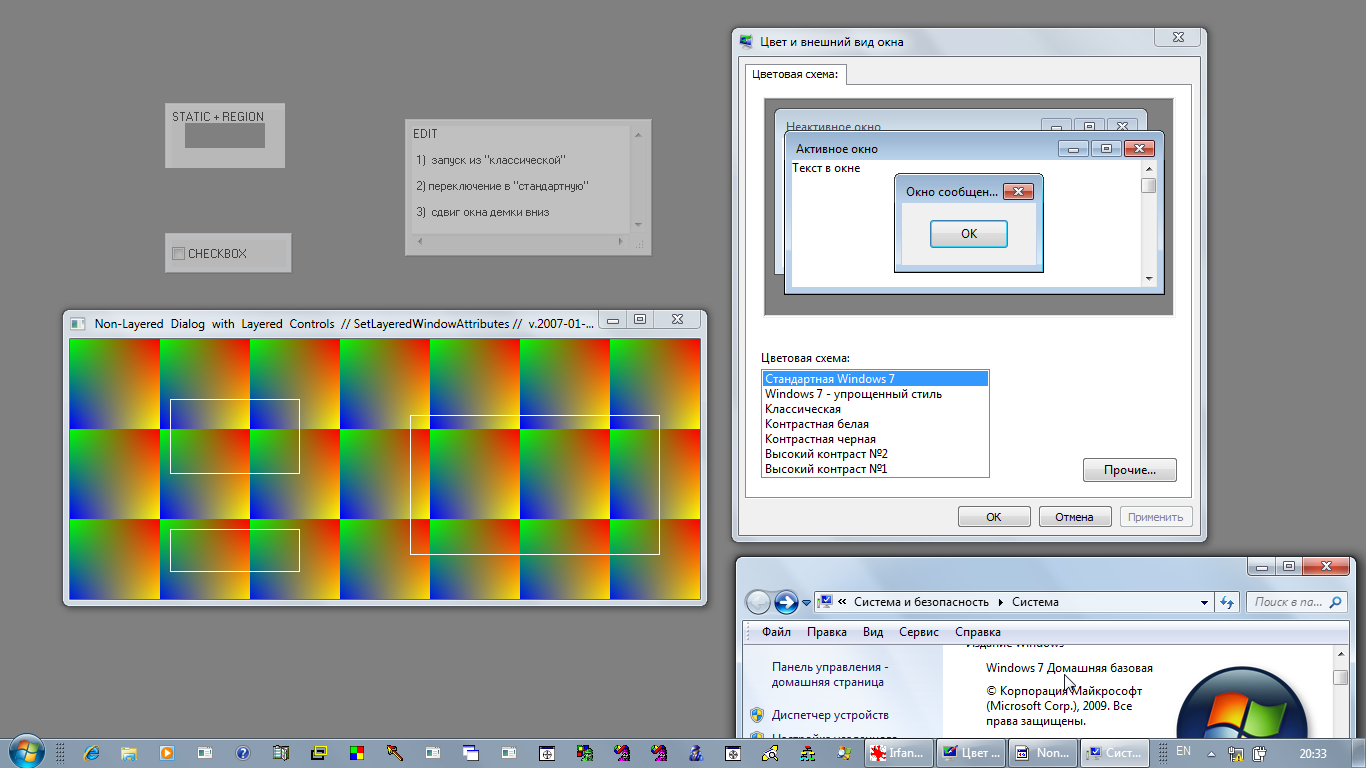
Task: Click the blue question-mark help taskbar icon
Action: pos(242,753)
